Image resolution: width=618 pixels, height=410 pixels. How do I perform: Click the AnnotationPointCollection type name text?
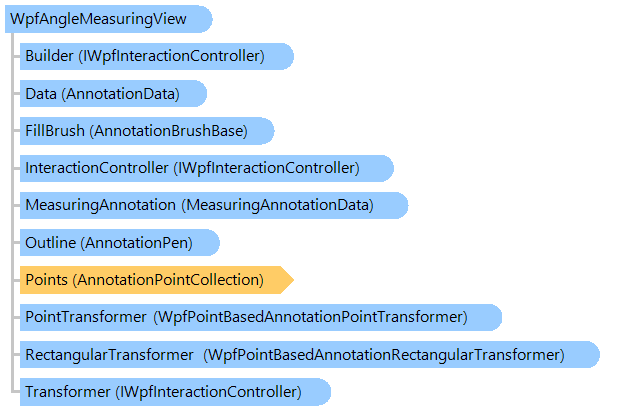click(168, 280)
